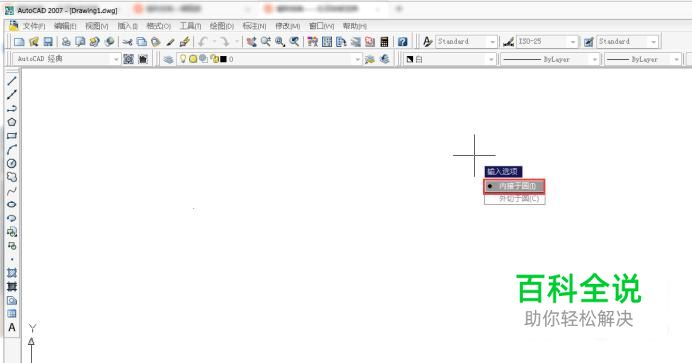
Task: Click the Plot print icon
Action: tap(66, 42)
